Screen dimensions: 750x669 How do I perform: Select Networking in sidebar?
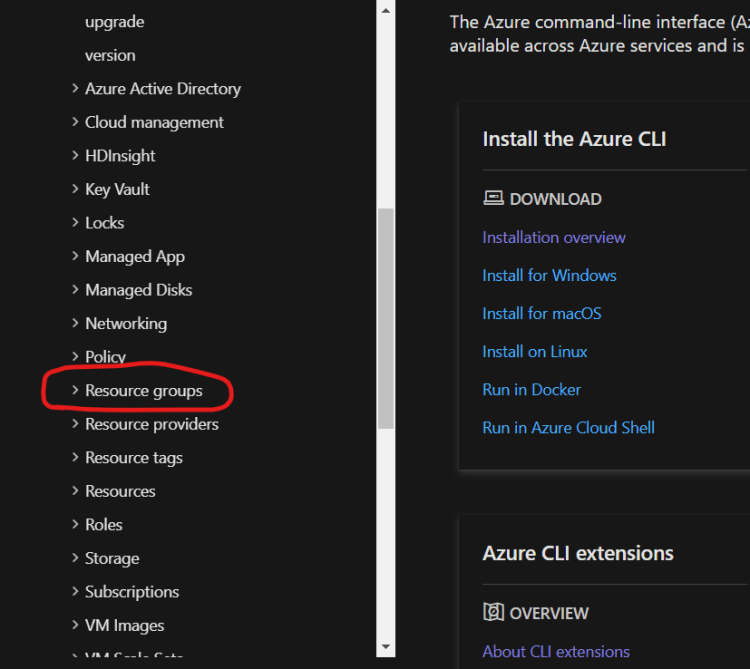click(x=126, y=324)
